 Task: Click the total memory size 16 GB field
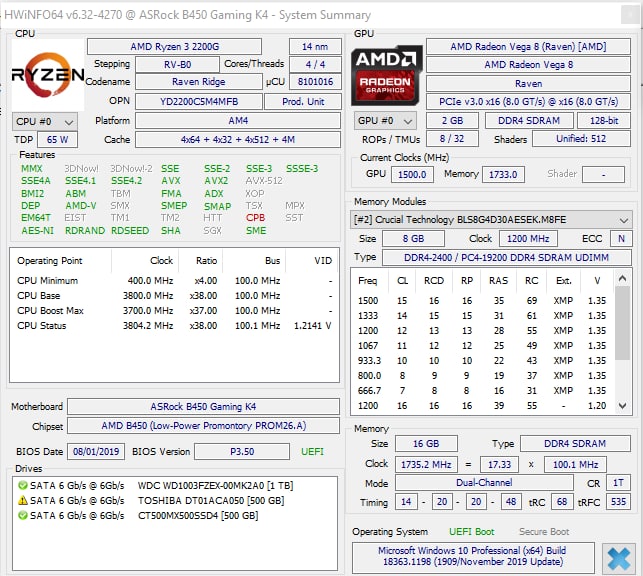tap(426, 444)
